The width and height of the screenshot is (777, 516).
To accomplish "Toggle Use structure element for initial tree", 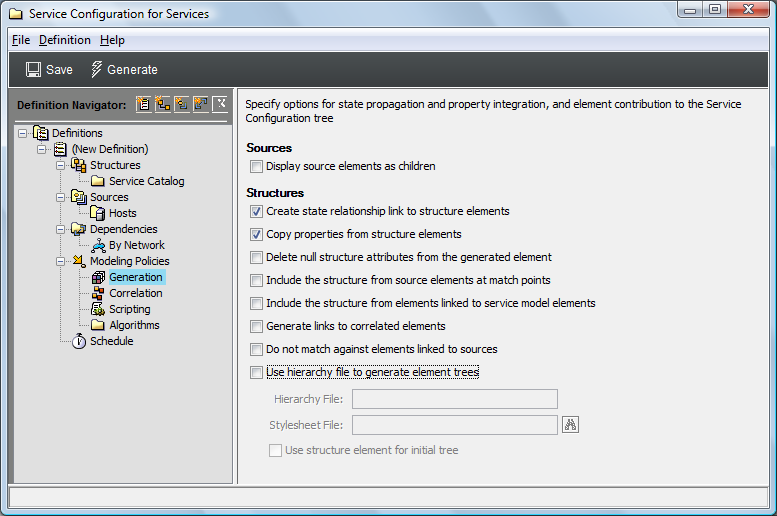I will point(275,450).
